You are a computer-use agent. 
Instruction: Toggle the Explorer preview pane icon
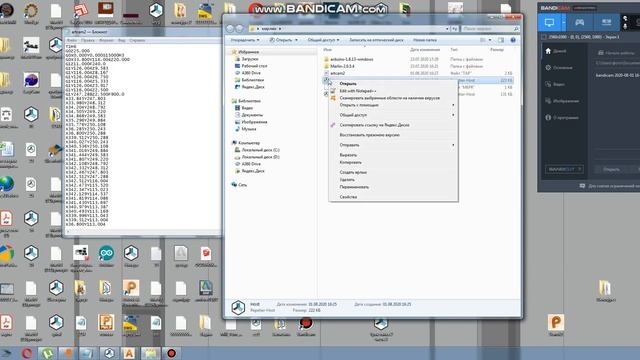501,40
